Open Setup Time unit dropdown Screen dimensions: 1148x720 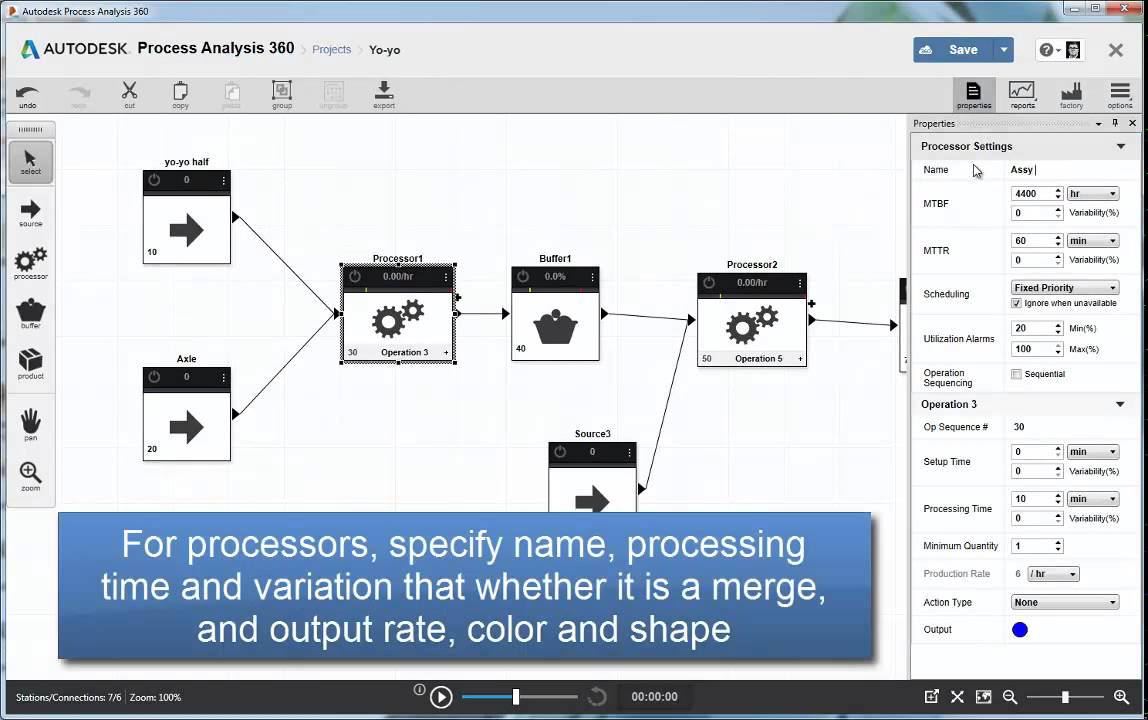pos(1092,451)
